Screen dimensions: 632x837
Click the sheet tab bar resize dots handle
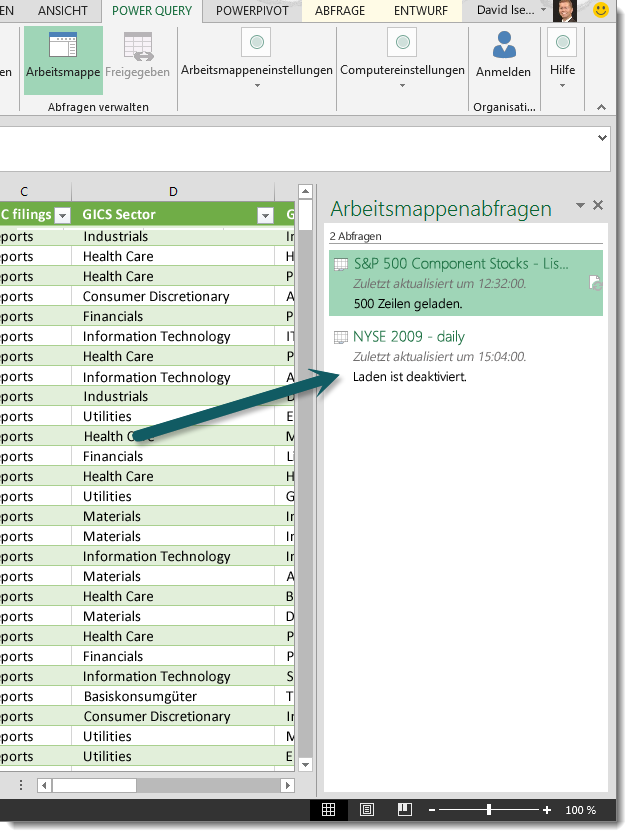pos(21,785)
